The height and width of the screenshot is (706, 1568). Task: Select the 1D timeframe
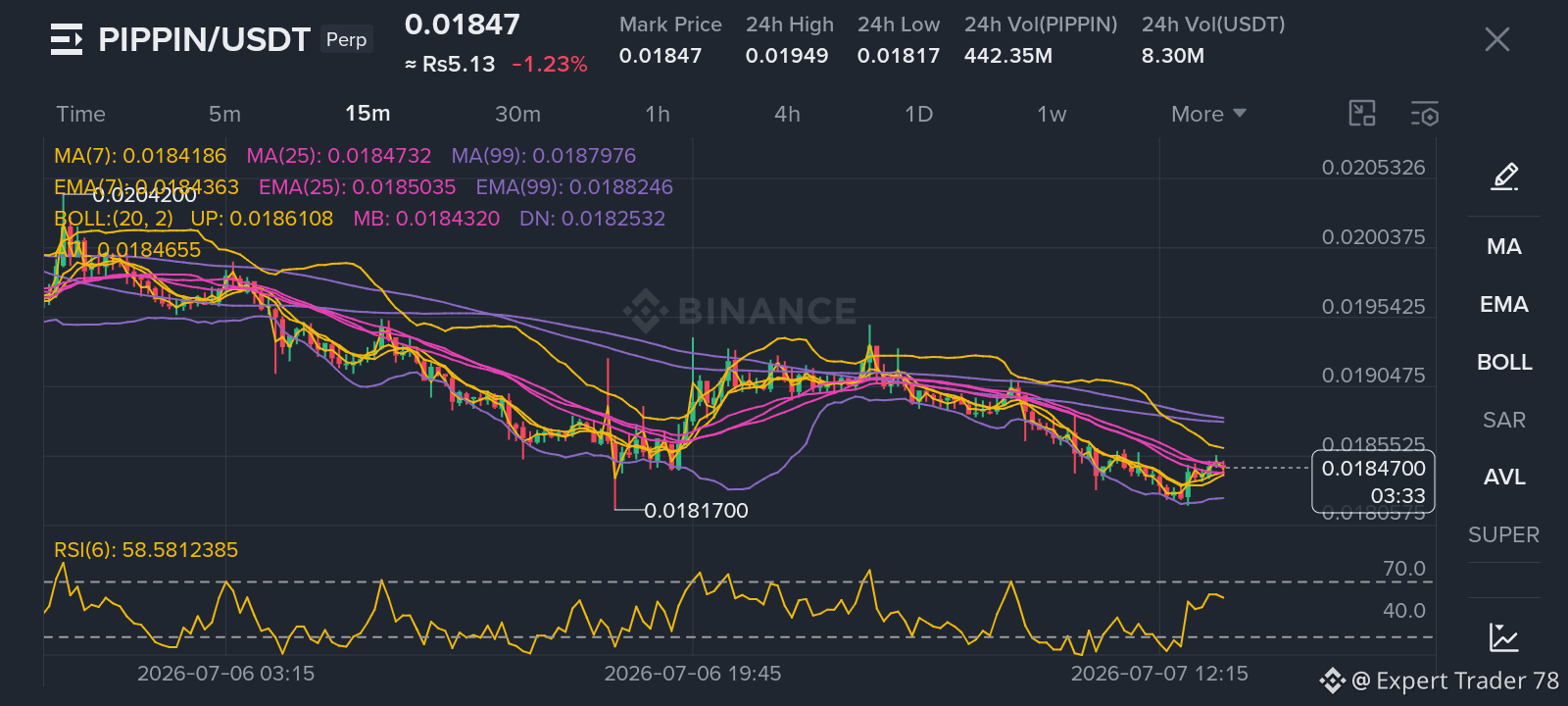[918, 114]
